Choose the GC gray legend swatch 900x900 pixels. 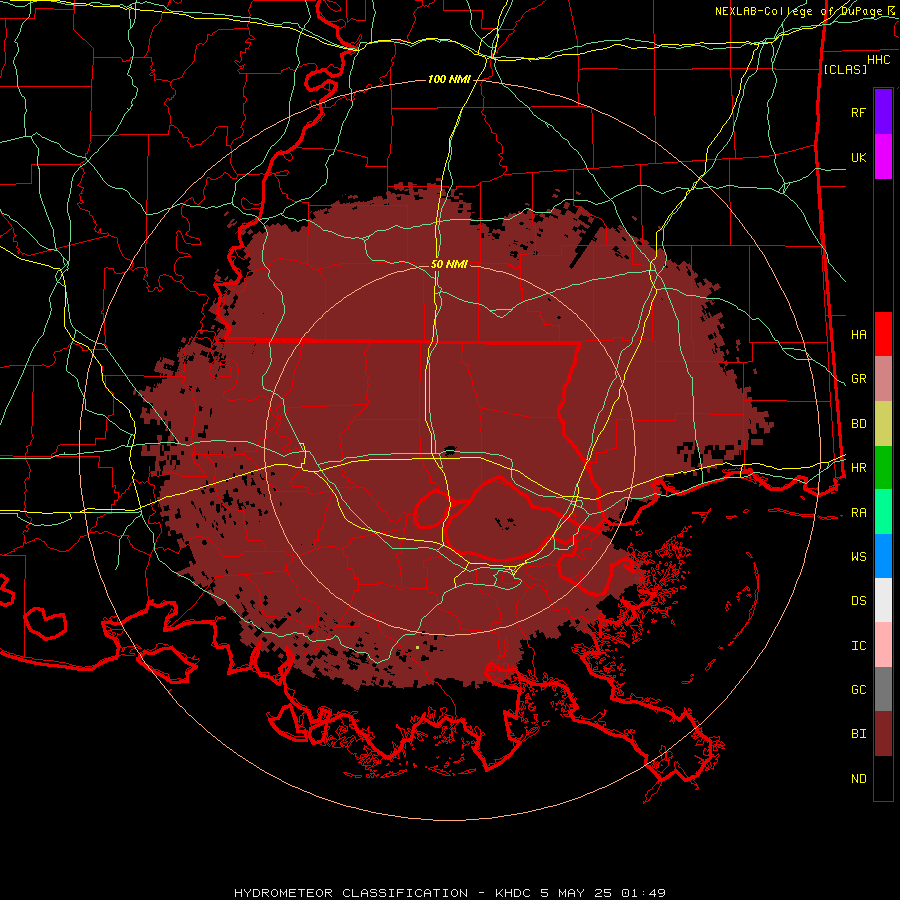tap(883, 689)
